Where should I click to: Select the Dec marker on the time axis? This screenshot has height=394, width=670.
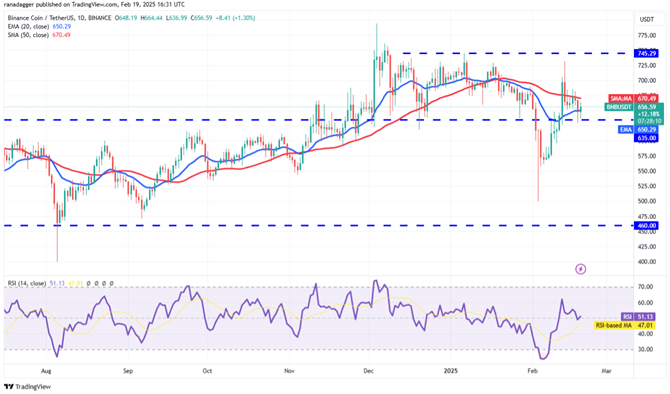pos(368,371)
